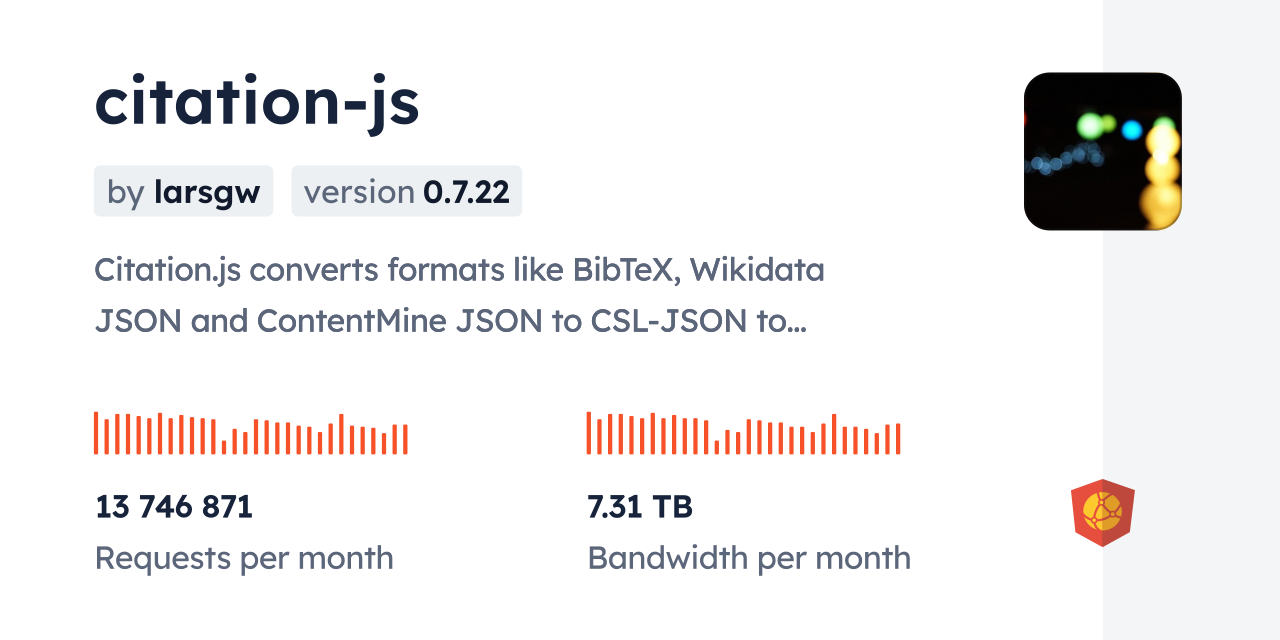Expand the truncated 'JSON and ContentMine' description line
The image size is (1280, 640).
[450, 320]
